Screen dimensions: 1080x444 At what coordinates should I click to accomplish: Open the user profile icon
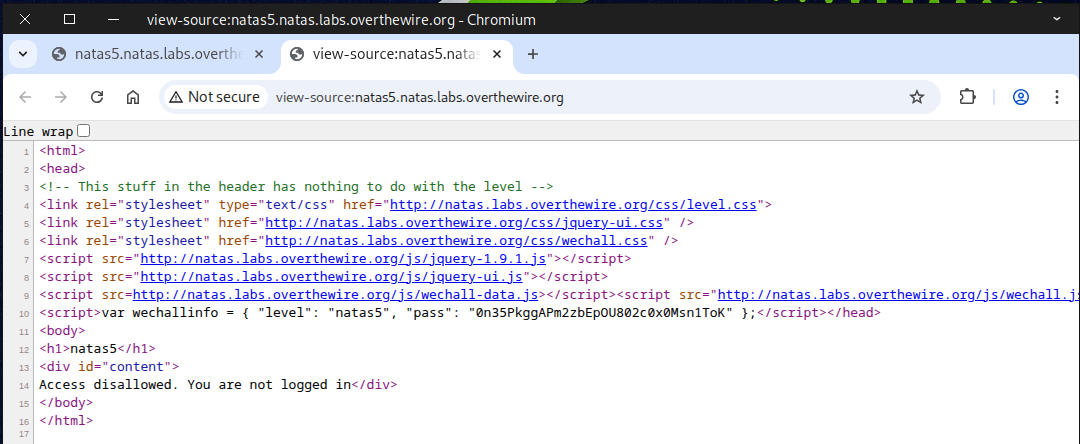pyautogui.click(x=1021, y=97)
